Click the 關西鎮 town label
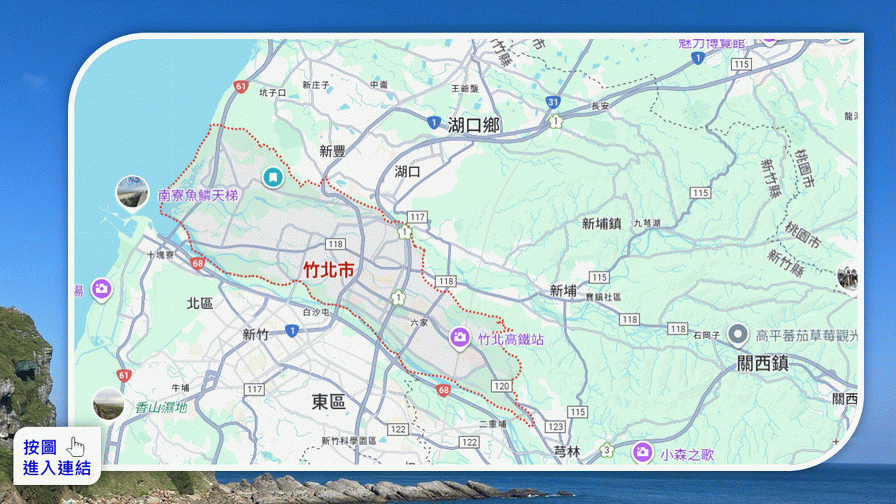This screenshot has height=504, width=896. pyautogui.click(x=762, y=364)
